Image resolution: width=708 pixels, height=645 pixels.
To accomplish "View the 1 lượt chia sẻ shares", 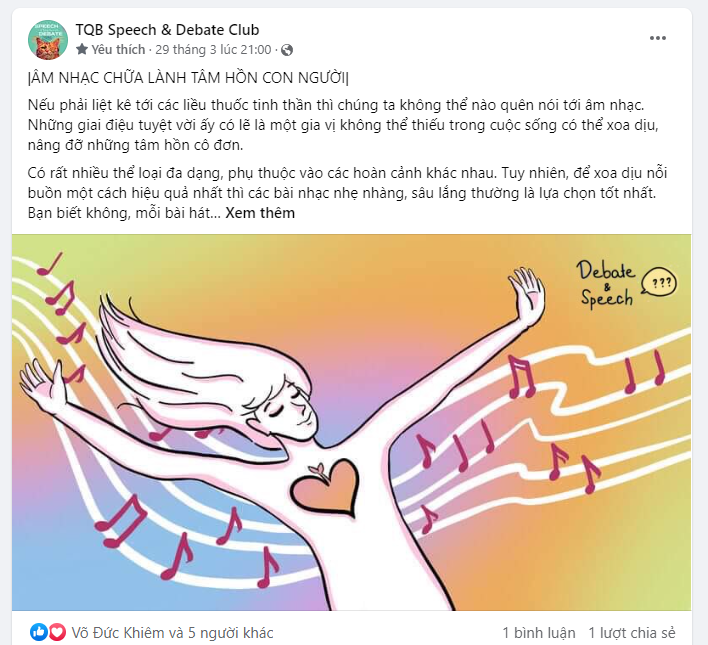I will point(632,632).
